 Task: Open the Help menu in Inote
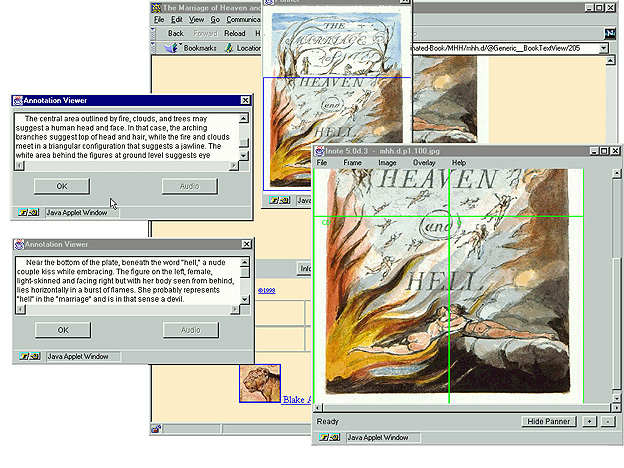[458, 162]
